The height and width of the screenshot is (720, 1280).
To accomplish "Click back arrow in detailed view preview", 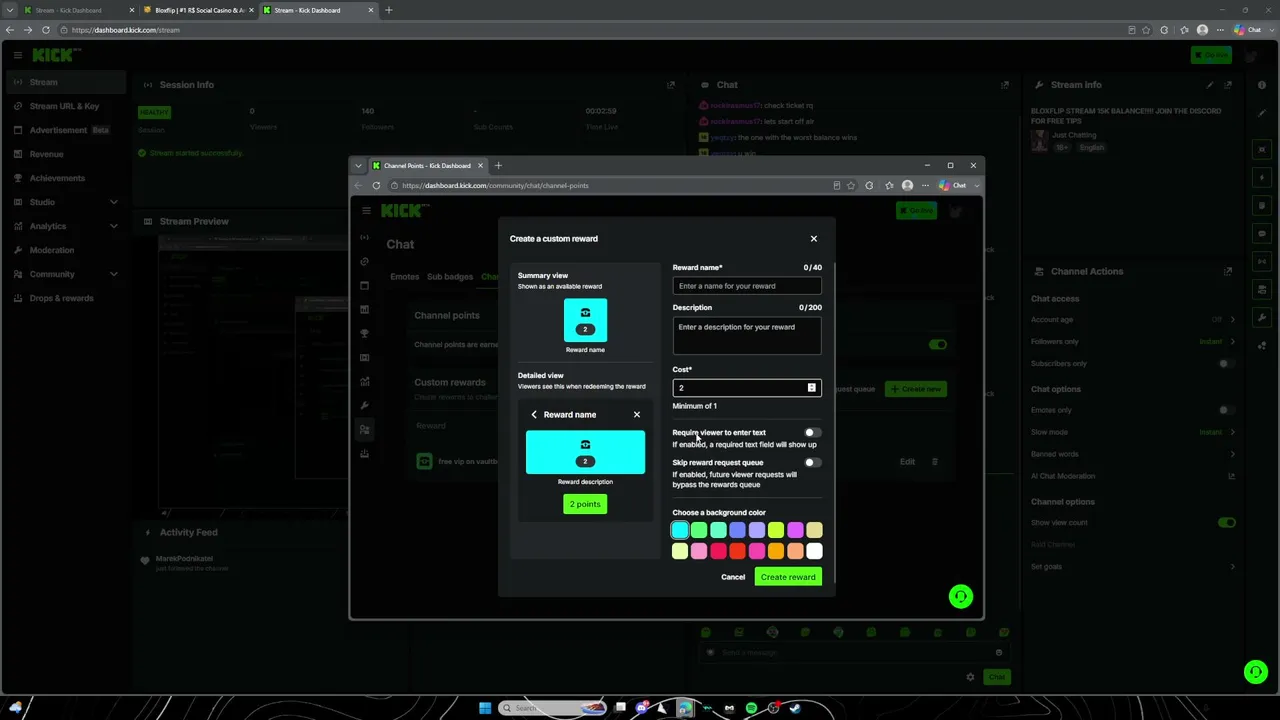I will 534,415.
